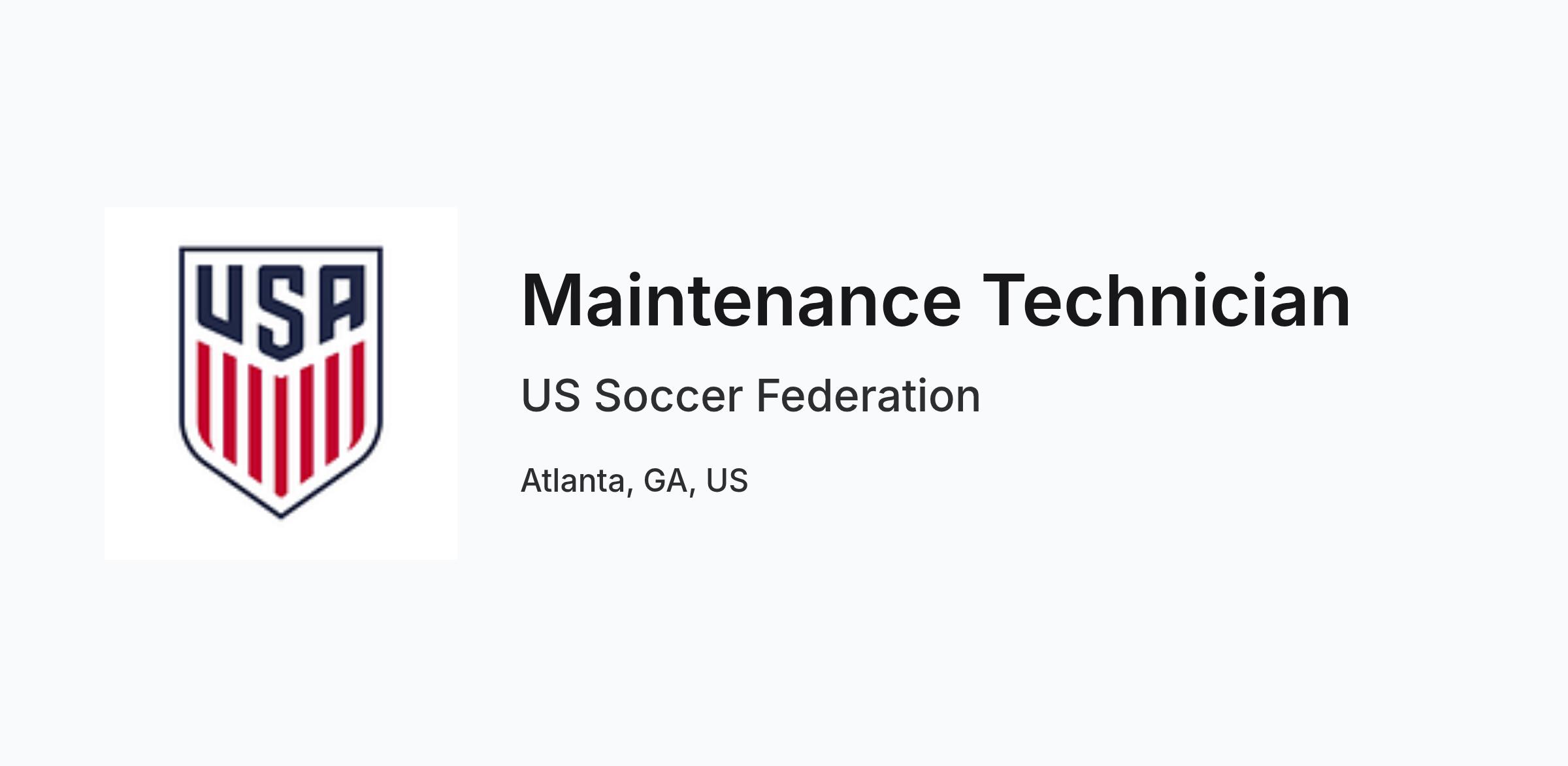The height and width of the screenshot is (766, 1568).
Task: Click the word Federation in company name
Action: pyautogui.click(x=868, y=396)
